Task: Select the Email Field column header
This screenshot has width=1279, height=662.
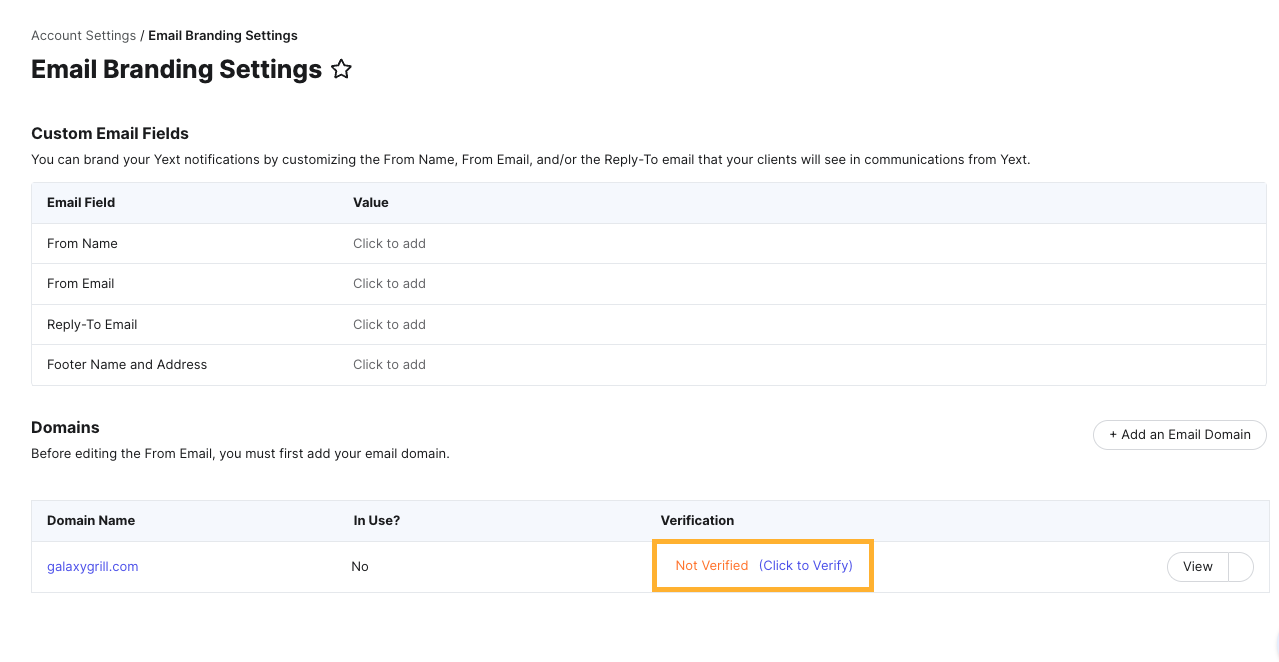Action: [x=81, y=202]
